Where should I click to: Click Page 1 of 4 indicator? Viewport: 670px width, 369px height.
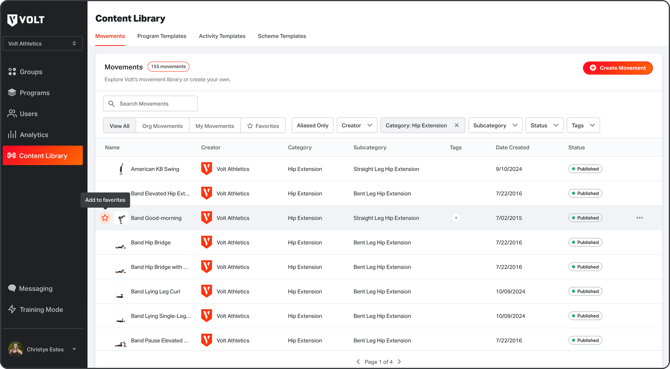[x=379, y=362]
